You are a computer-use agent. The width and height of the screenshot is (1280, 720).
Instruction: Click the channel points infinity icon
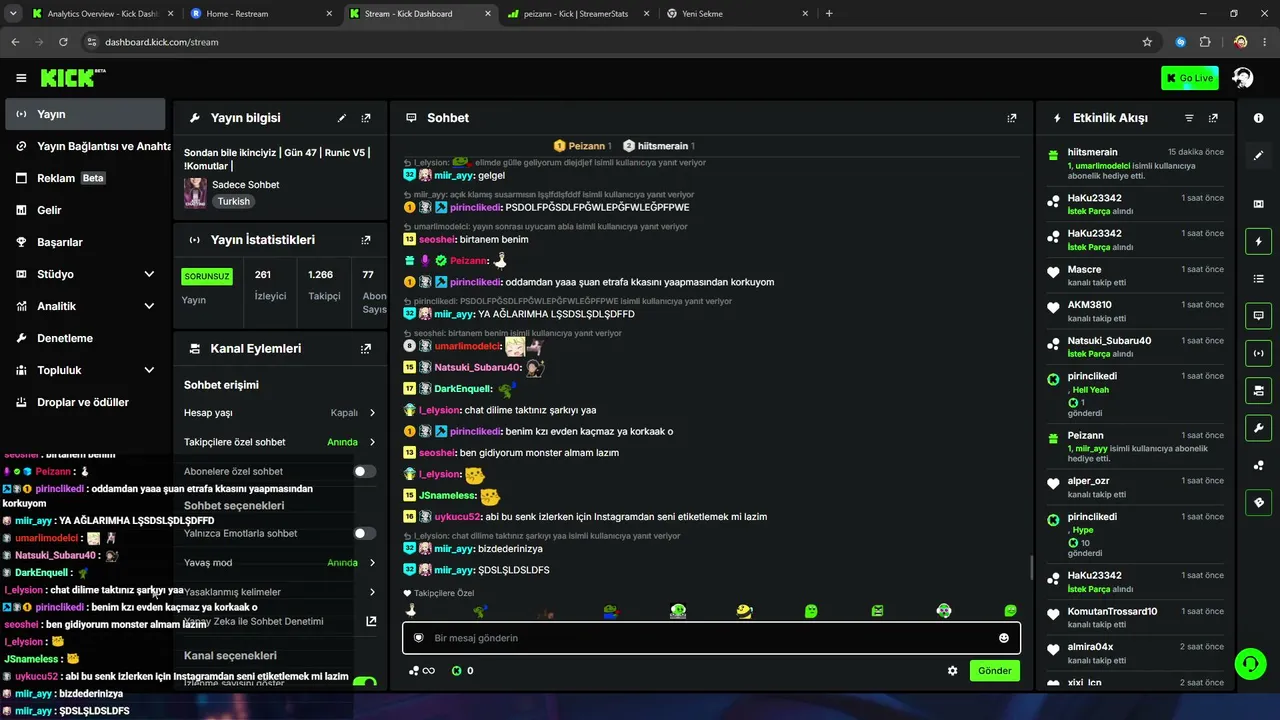422,671
